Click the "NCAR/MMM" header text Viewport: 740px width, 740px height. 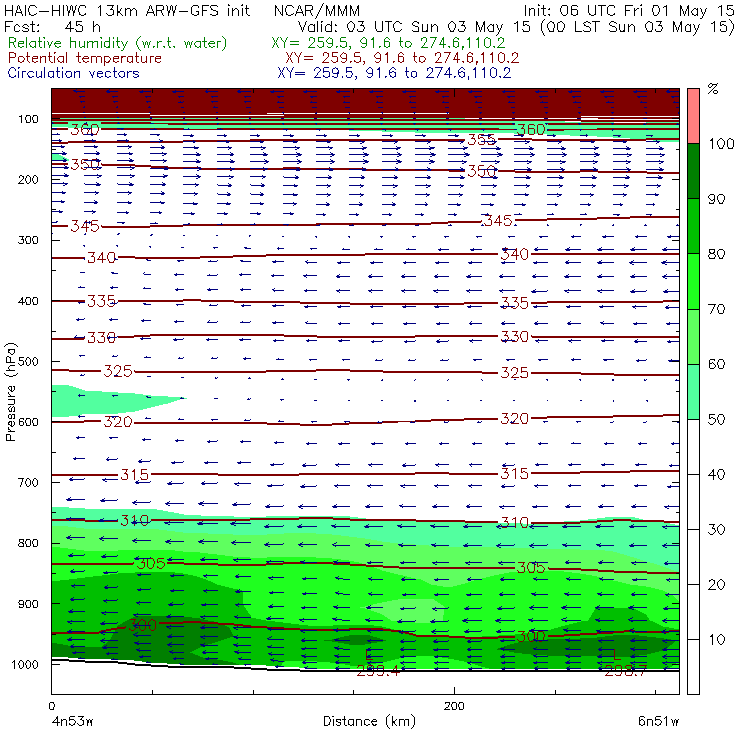tap(317, 10)
